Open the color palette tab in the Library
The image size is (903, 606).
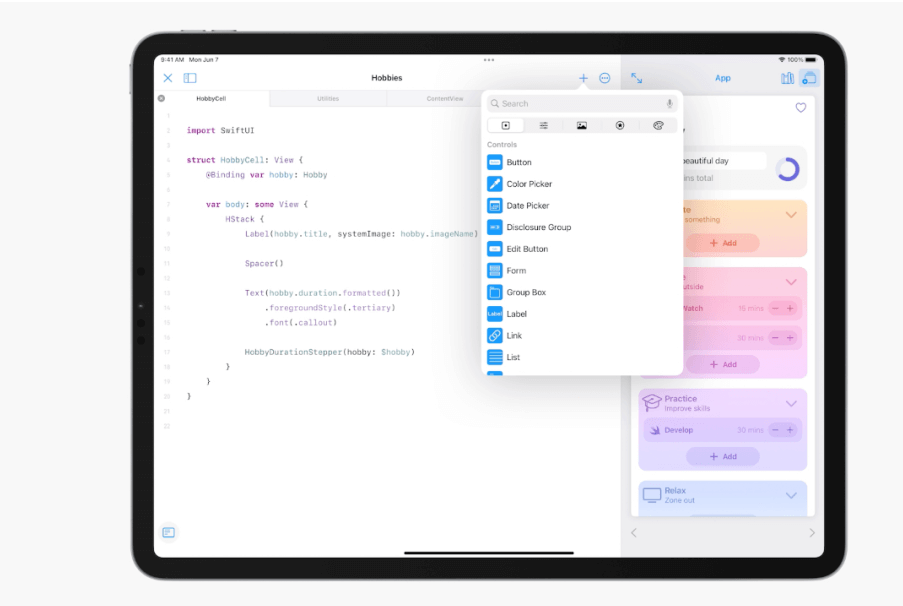point(659,124)
